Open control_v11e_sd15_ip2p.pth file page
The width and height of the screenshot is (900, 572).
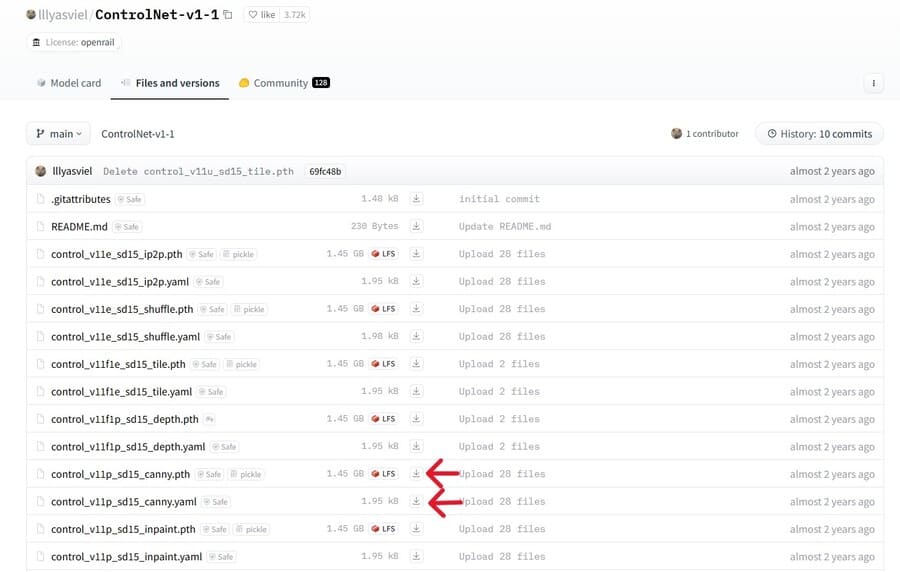click(x=117, y=254)
